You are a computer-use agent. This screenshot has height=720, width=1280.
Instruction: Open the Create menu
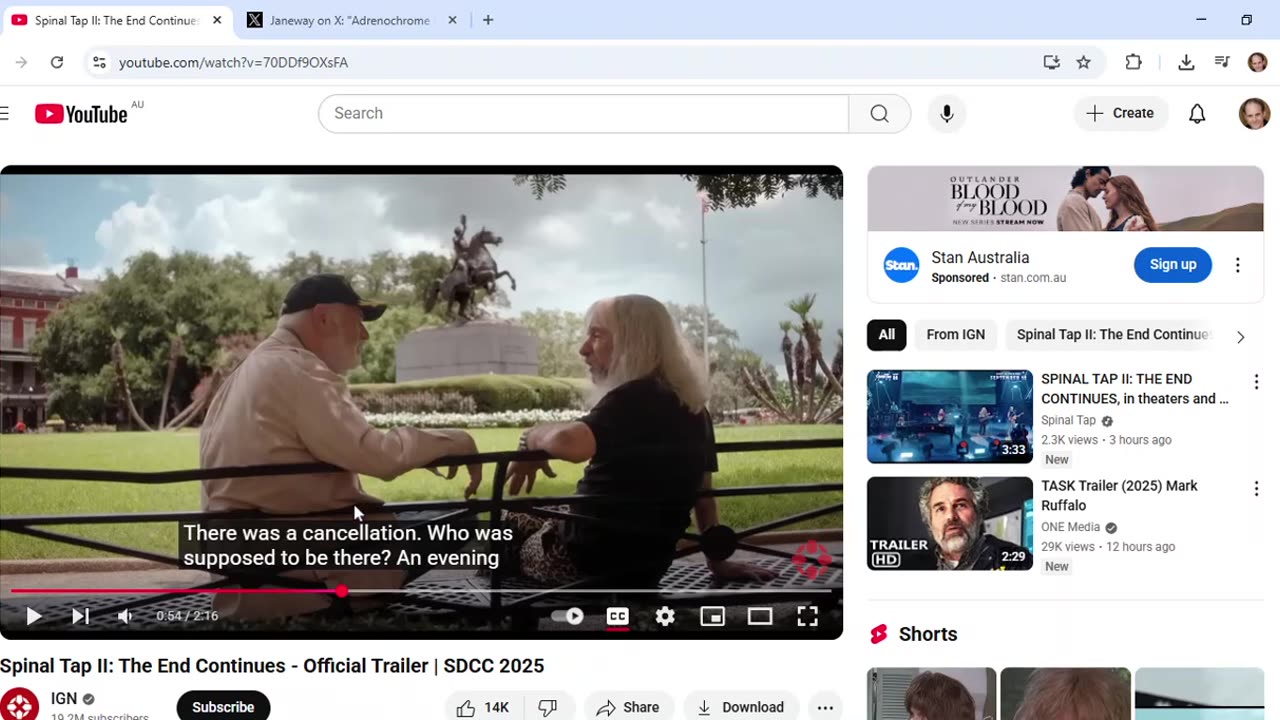[x=1120, y=113]
